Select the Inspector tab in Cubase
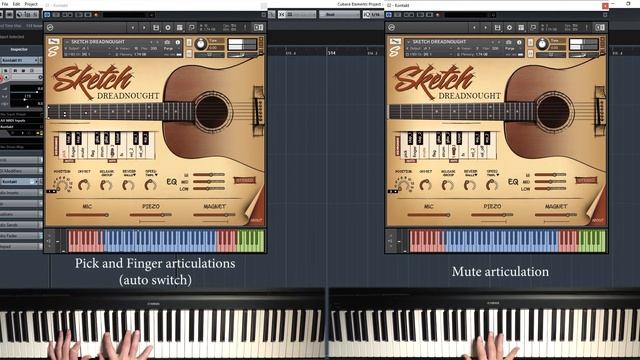Viewport: 640px width, 360px height. 19,49
